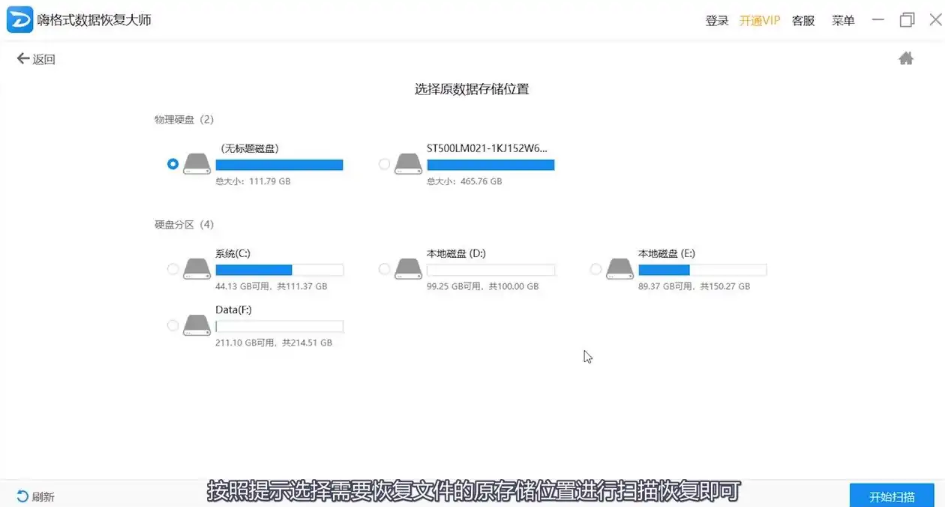Close the application window
Screen dimensions: 945x507
935,20
